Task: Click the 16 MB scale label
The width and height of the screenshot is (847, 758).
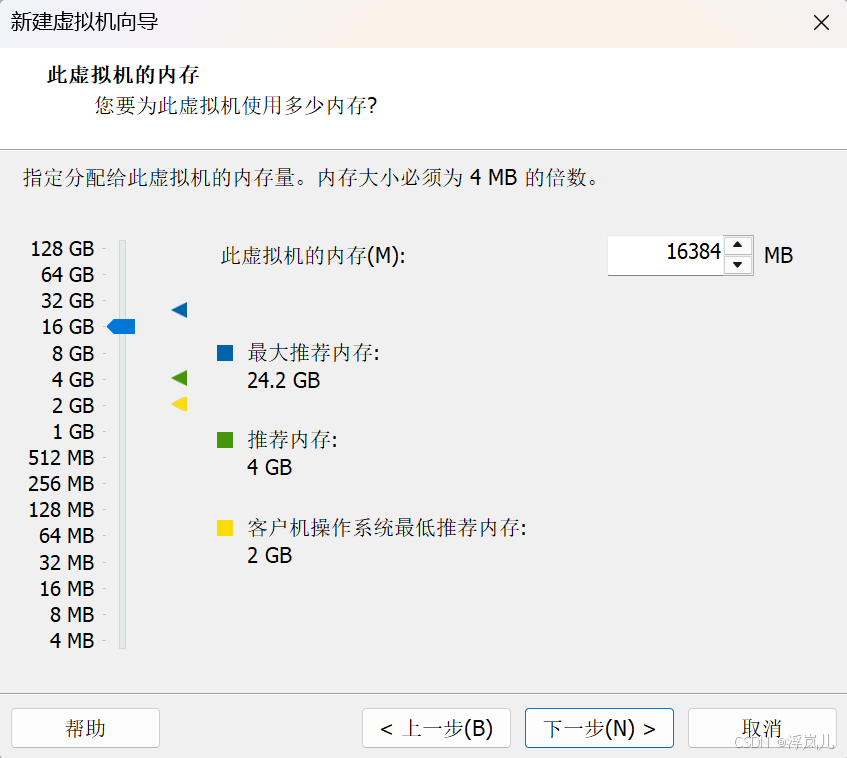Action: click(x=67, y=588)
